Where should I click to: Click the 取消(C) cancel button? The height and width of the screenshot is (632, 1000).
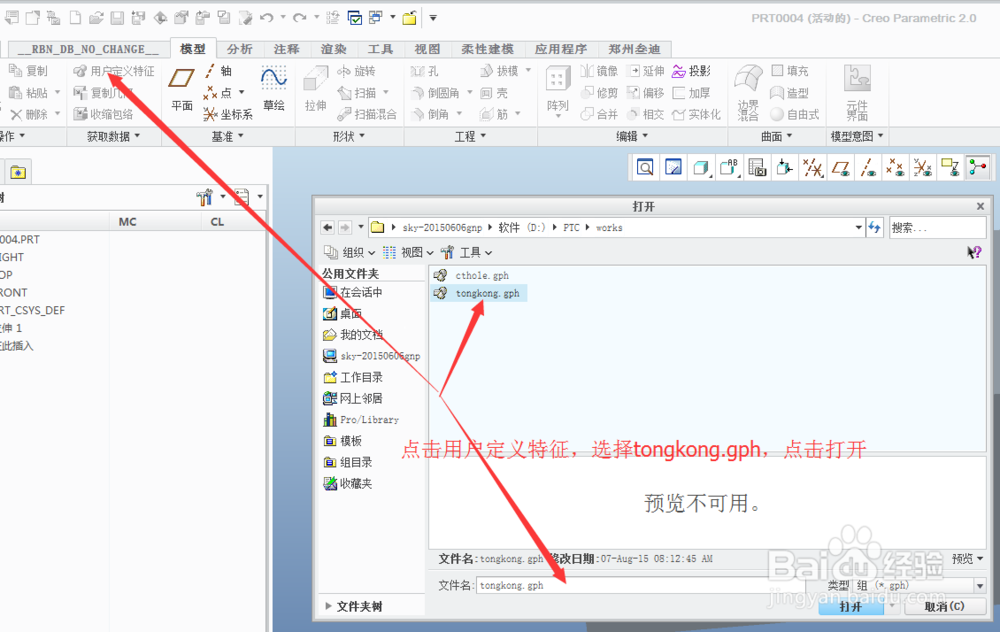(945, 606)
